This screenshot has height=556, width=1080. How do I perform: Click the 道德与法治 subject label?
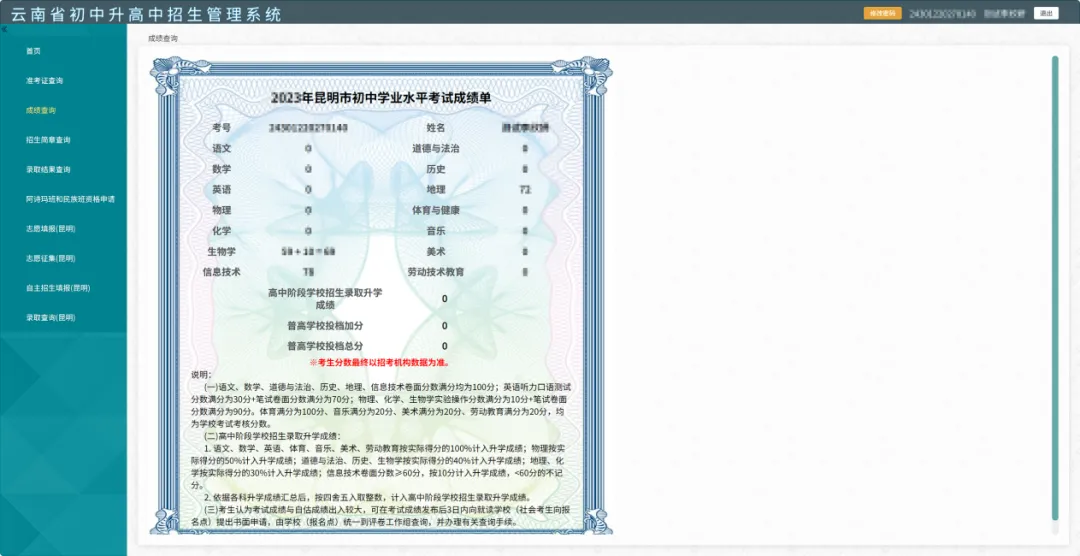pyautogui.click(x=436, y=148)
